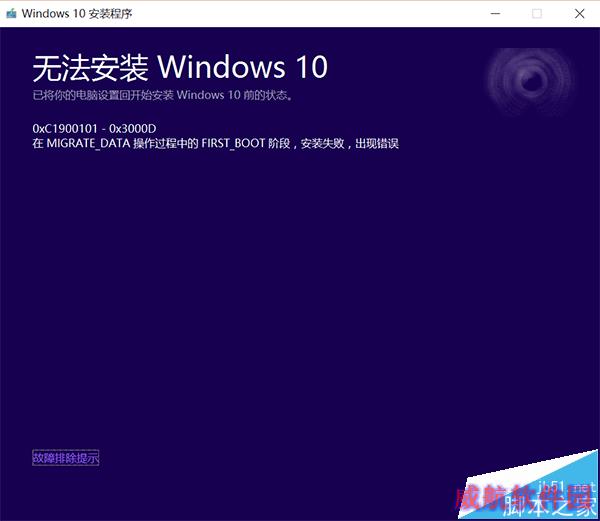
Task: Click the disabled maximize button
Action: 537,14
